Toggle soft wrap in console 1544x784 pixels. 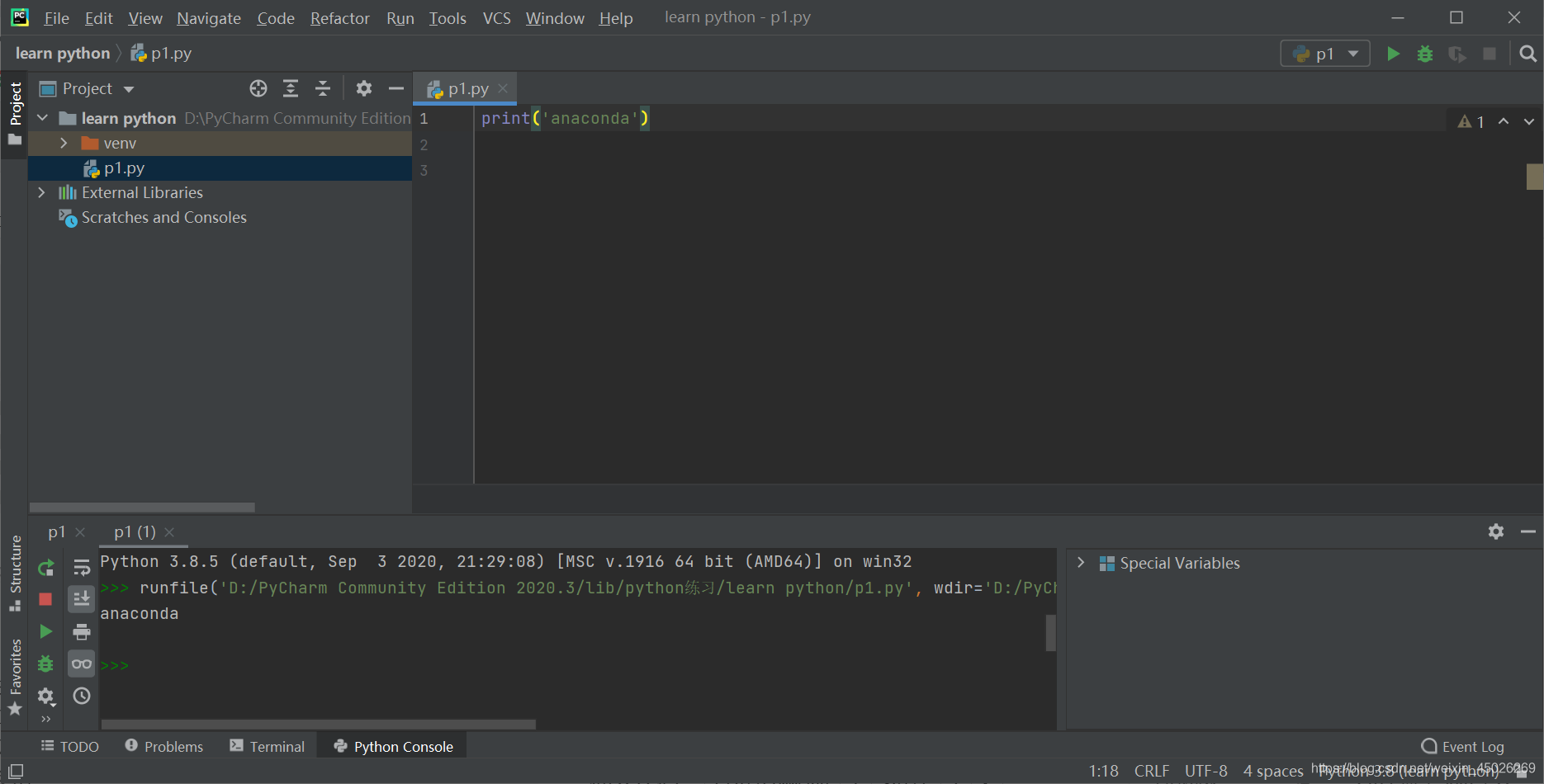(82, 568)
